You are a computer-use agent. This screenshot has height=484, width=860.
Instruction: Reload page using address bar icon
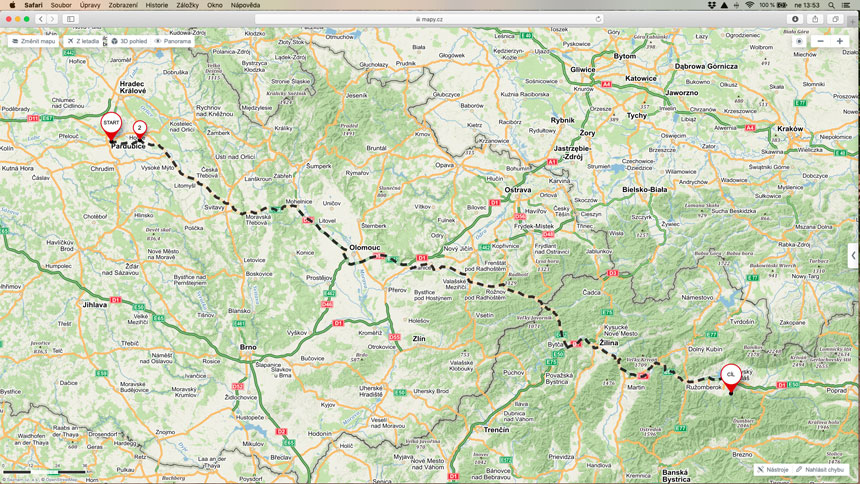point(598,18)
